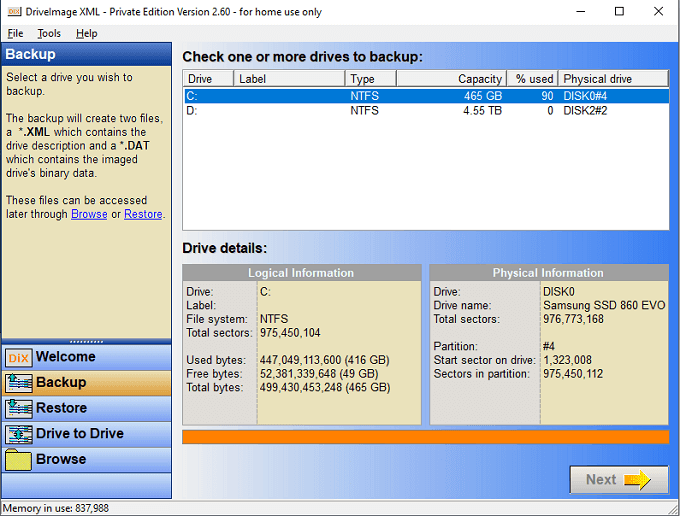Click the DiX Welcome icon in sidebar
The width and height of the screenshot is (680, 516).
tap(19, 357)
